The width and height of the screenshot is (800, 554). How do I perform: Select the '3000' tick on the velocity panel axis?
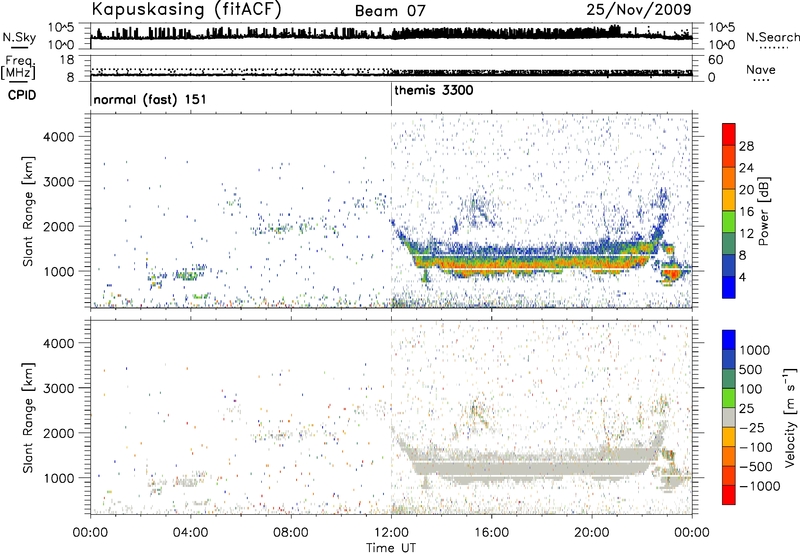58,388
